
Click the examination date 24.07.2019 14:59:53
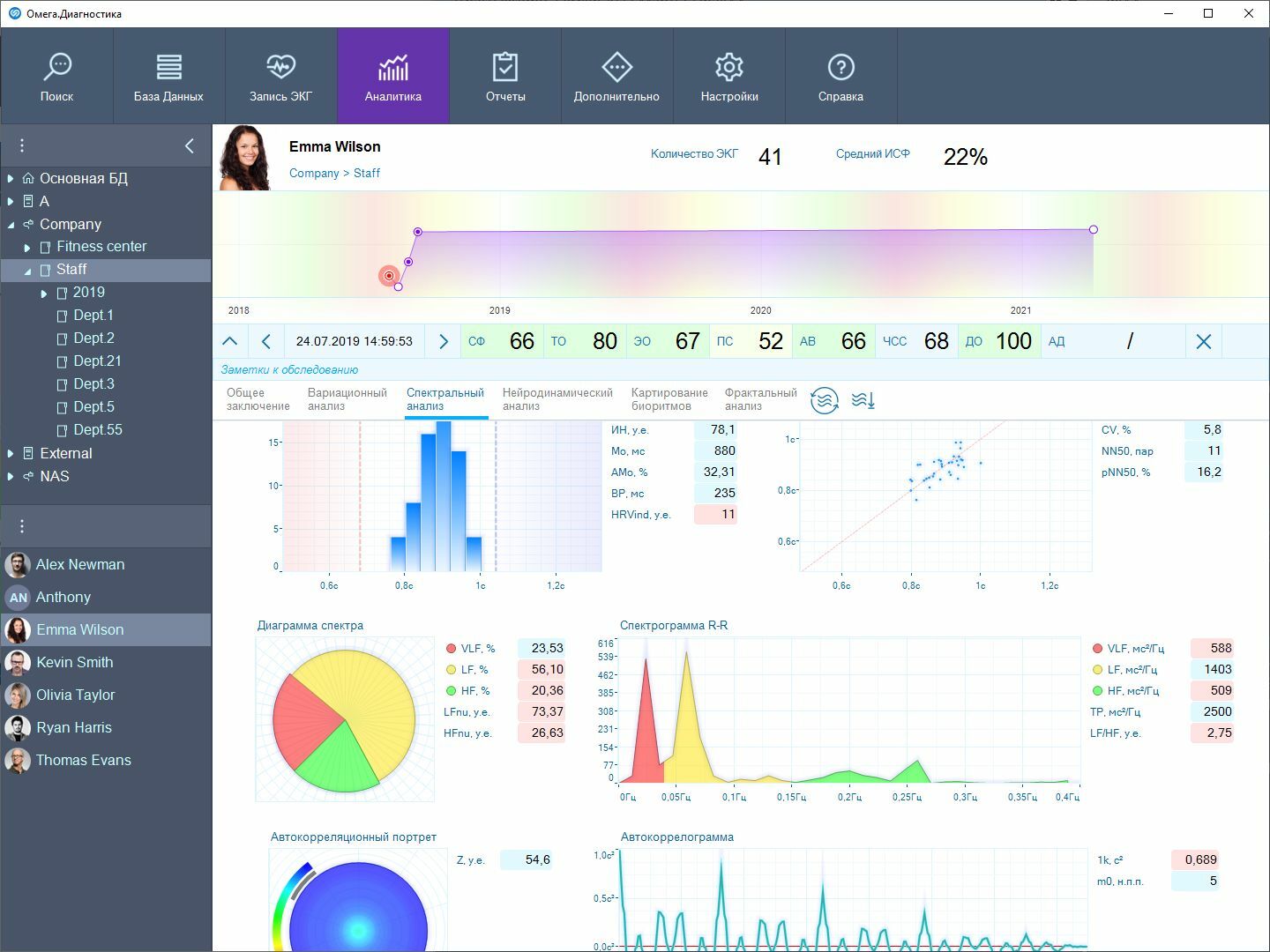pos(355,341)
